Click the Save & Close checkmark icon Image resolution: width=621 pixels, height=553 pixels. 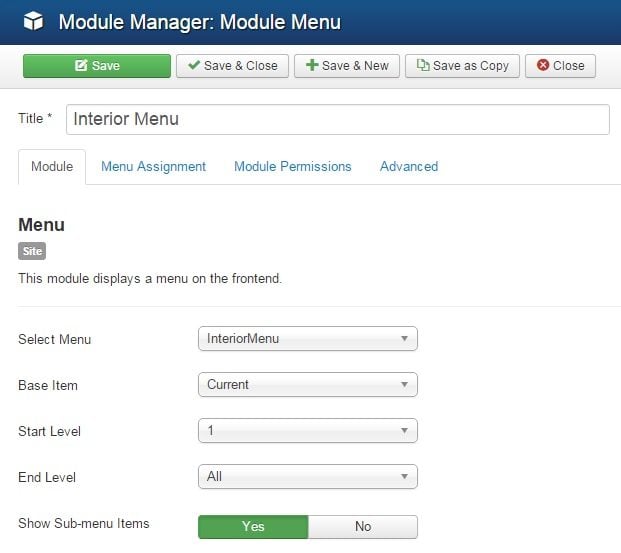pos(194,66)
